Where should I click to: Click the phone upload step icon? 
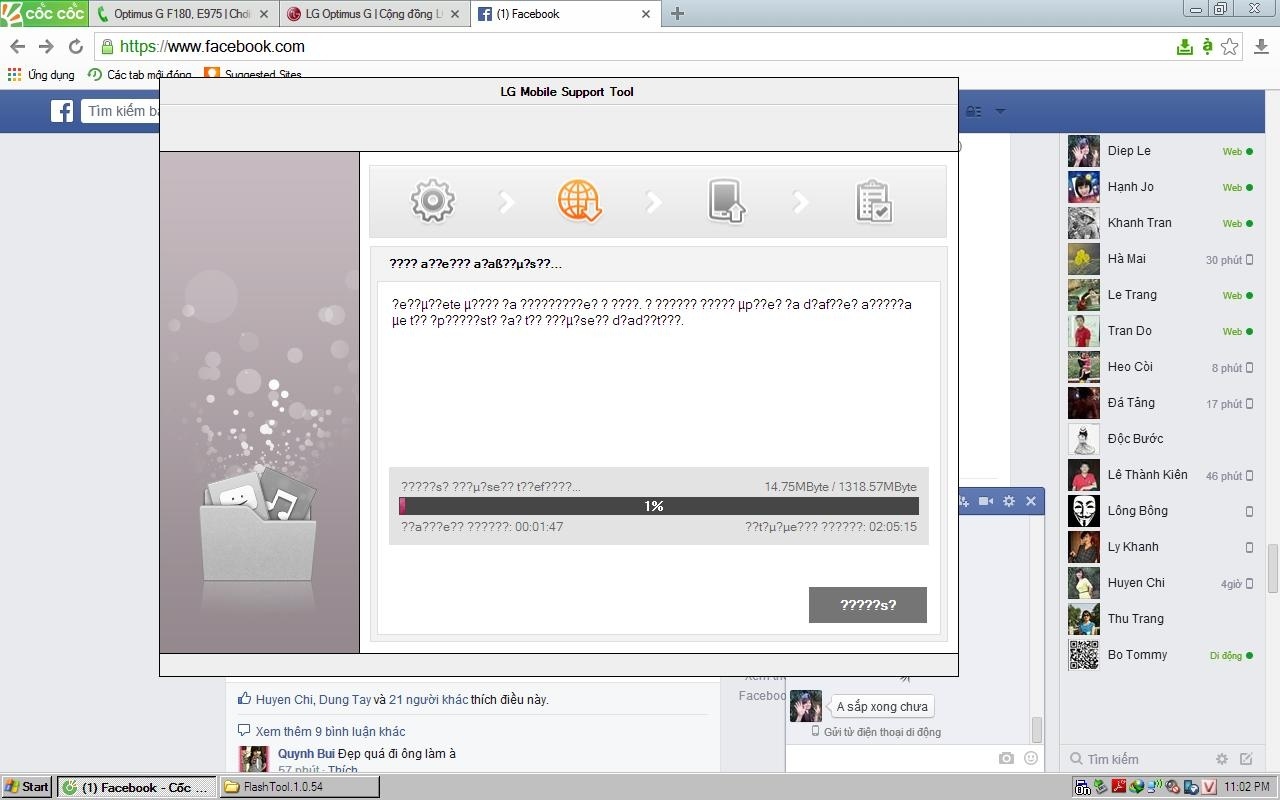click(727, 201)
